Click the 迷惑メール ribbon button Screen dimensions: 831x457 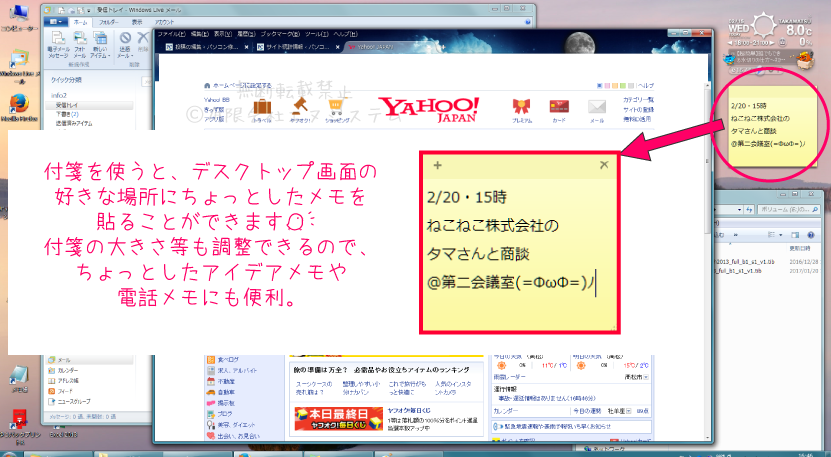click(125, 45)
